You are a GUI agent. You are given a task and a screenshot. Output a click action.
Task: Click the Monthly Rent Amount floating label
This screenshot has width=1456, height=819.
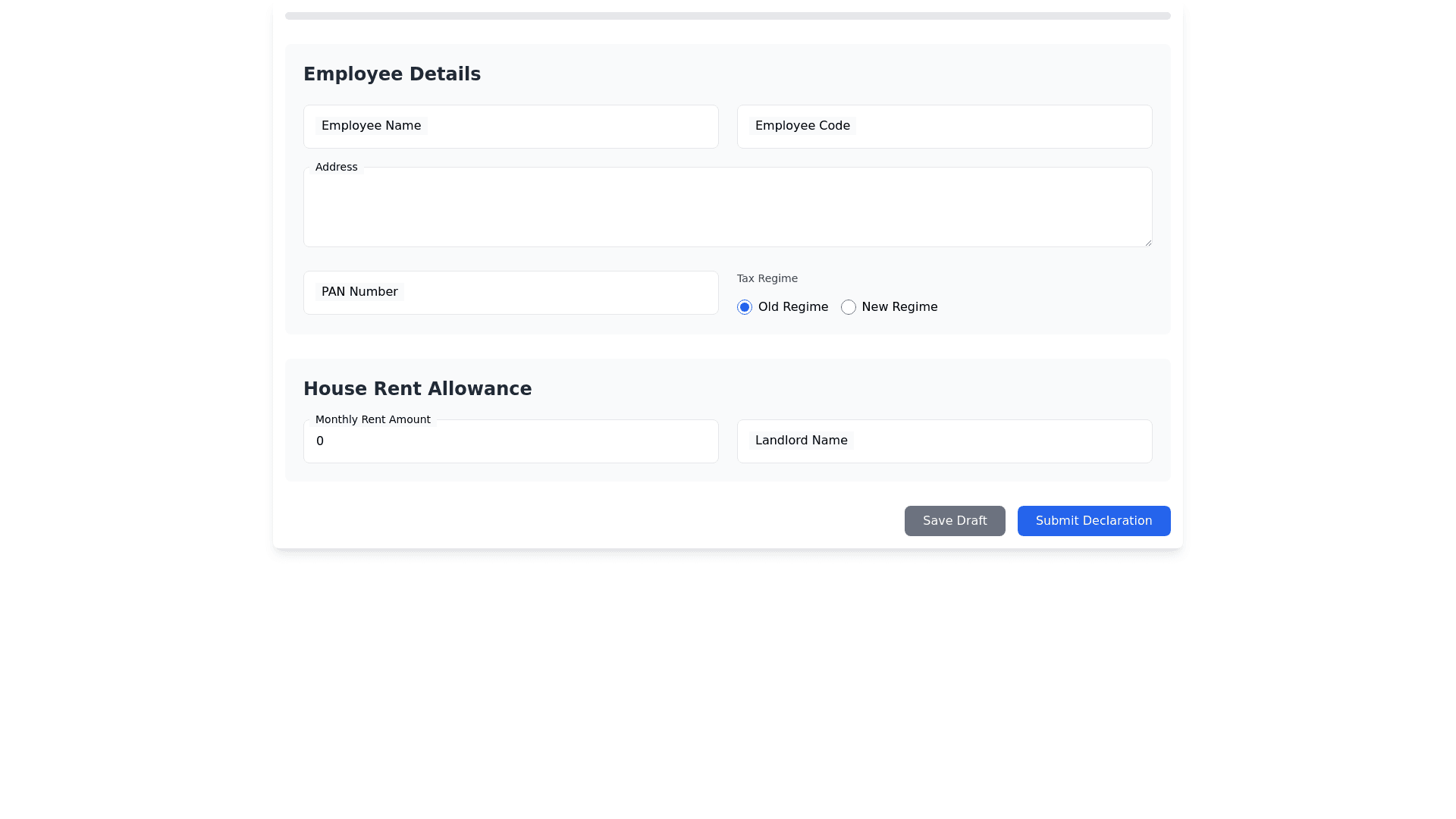click(x=372, y=419)
